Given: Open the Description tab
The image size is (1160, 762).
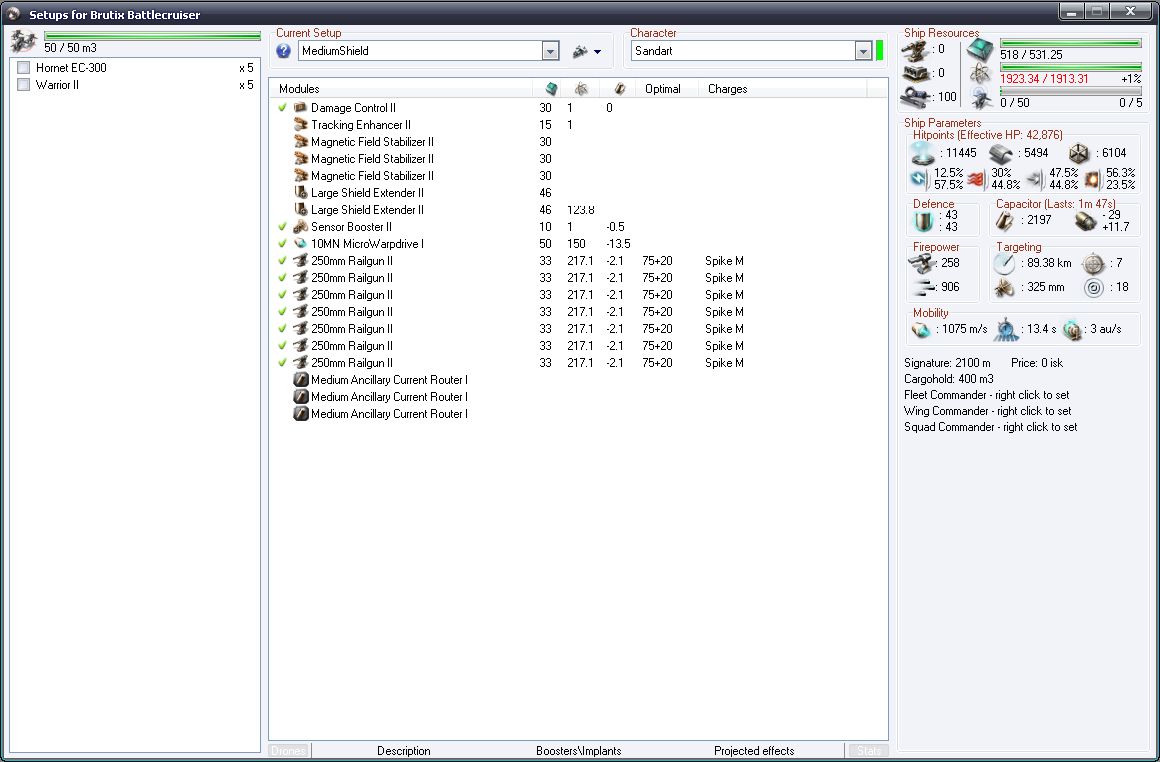Looking at the screenshot, I should (x=403, y=751).
